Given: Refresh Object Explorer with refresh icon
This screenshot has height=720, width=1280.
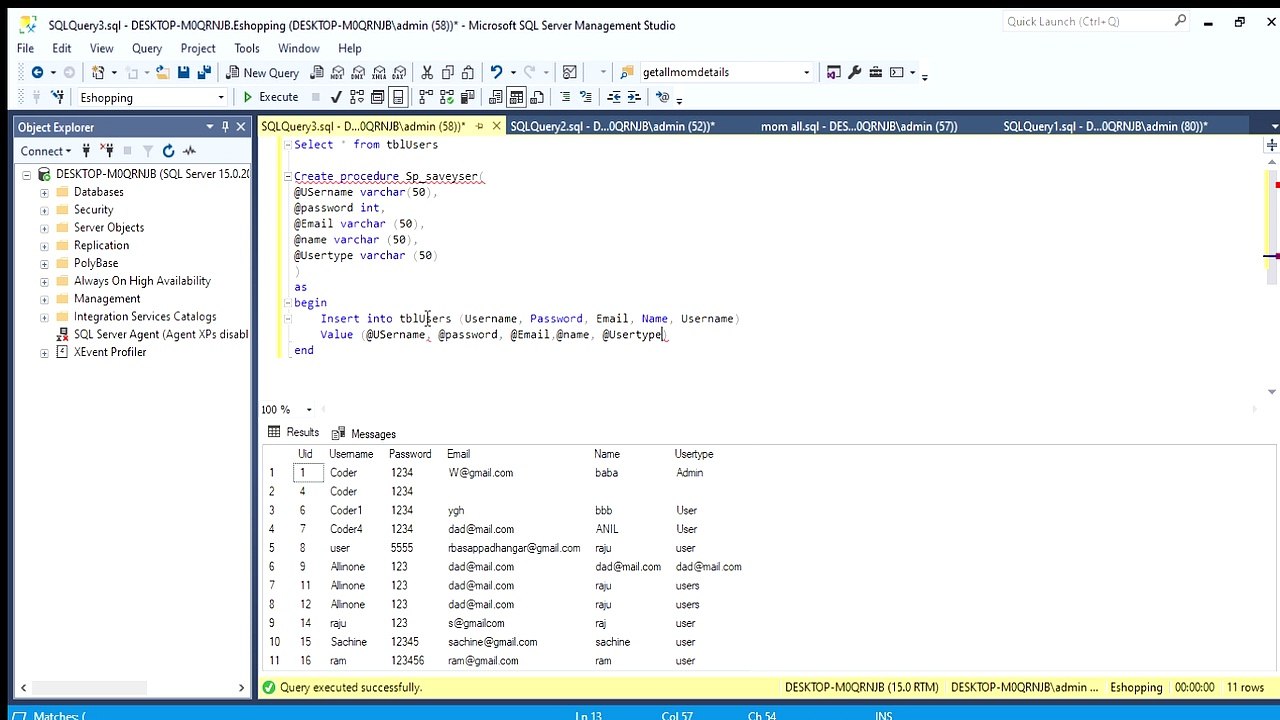Looking at the screenshot, I should pos(168,151).
